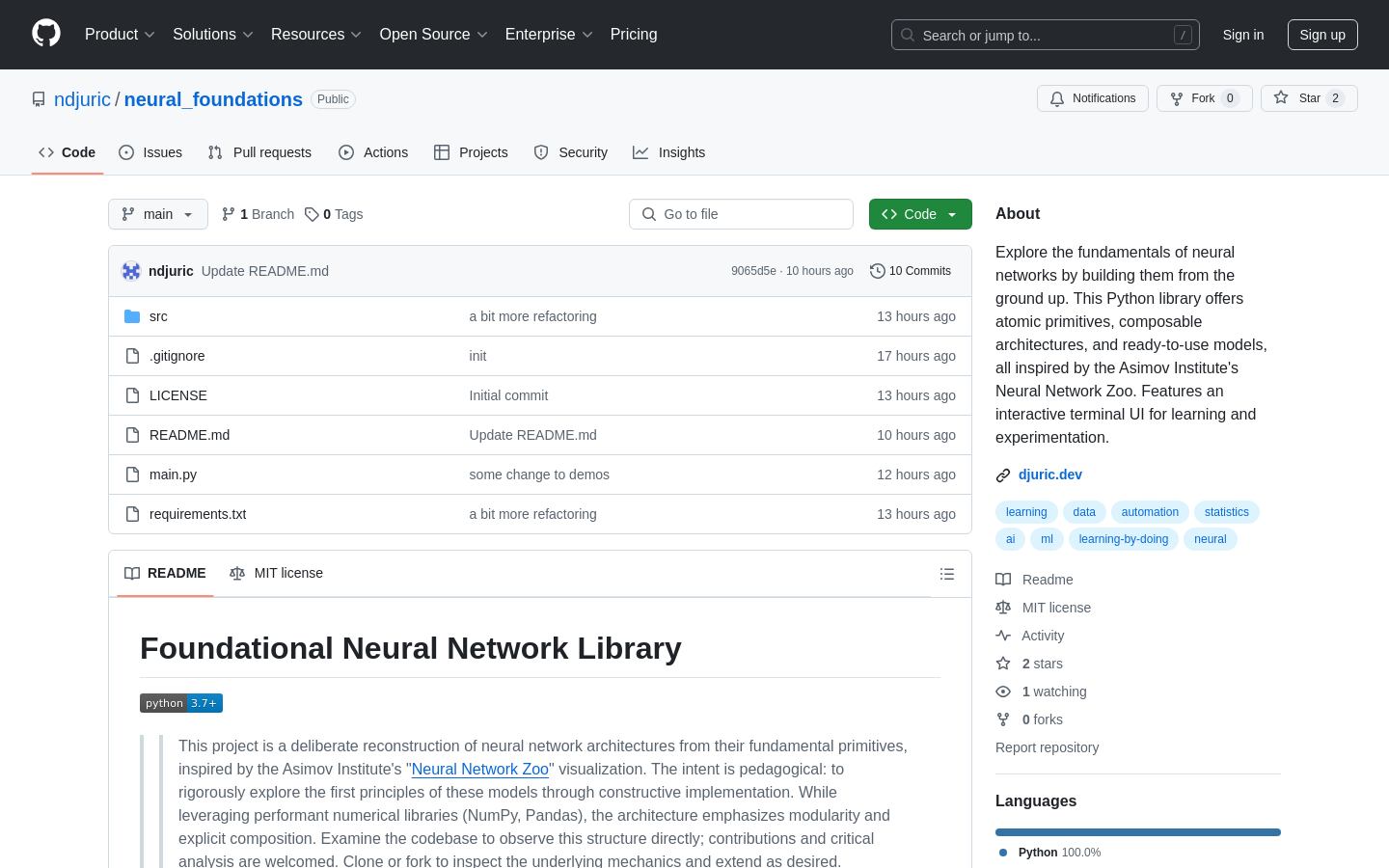Open the neural_foundations repository link
Screen dimensions: 1389x868
click(x=213, y=99)
